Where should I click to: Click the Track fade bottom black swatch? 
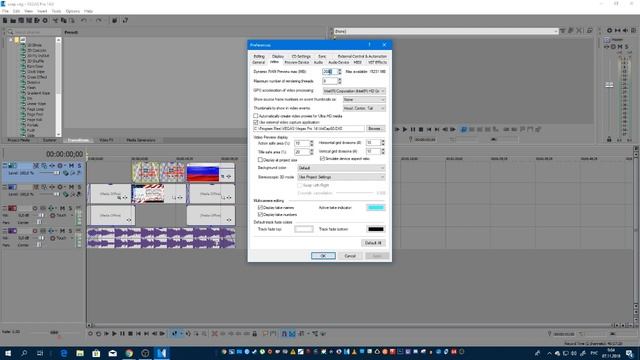(376, 229)
